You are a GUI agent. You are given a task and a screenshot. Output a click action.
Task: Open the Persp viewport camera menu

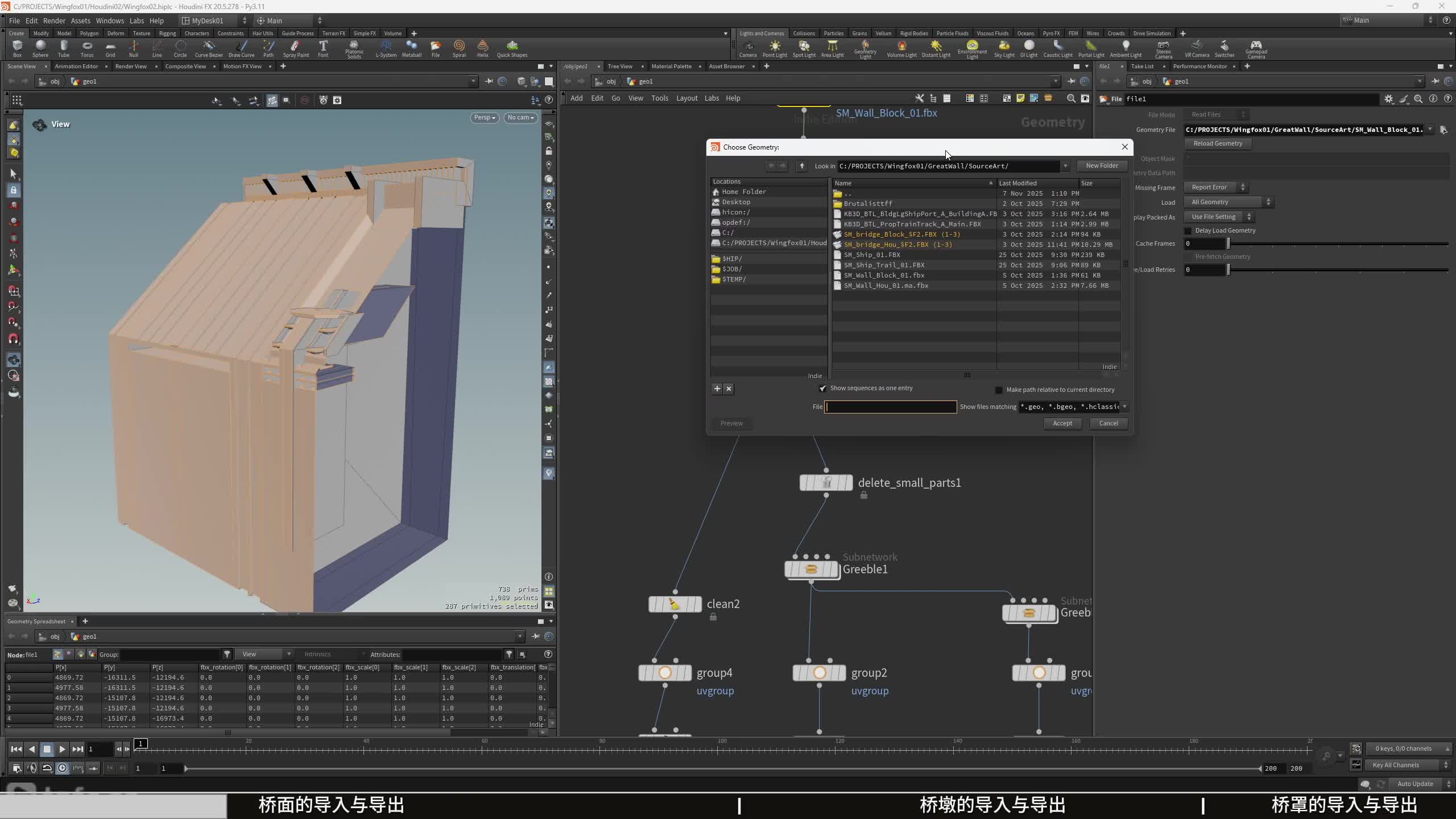pyautogui.click(x=485, y=118)
